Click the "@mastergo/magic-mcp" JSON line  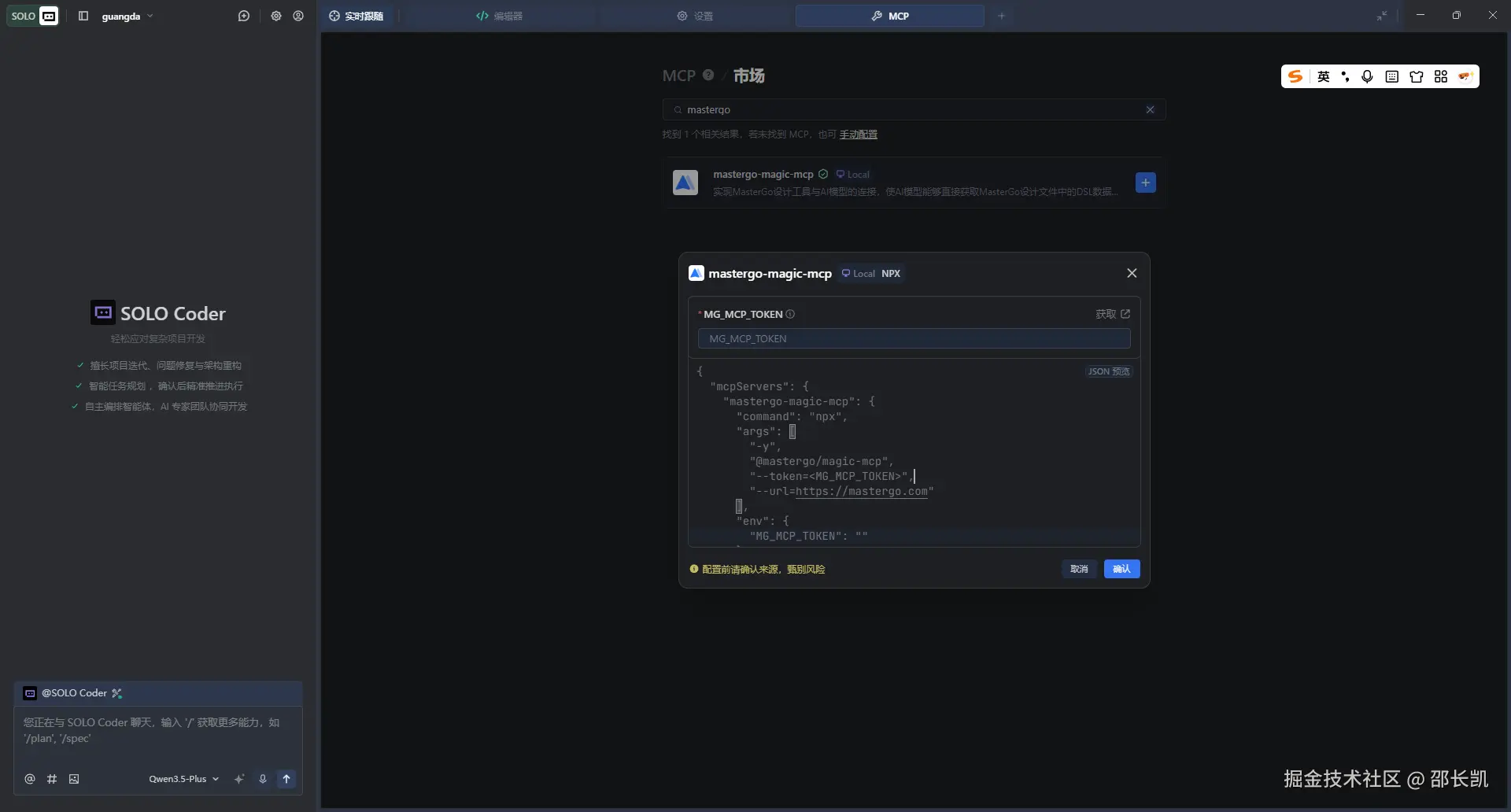click(822, 462)
